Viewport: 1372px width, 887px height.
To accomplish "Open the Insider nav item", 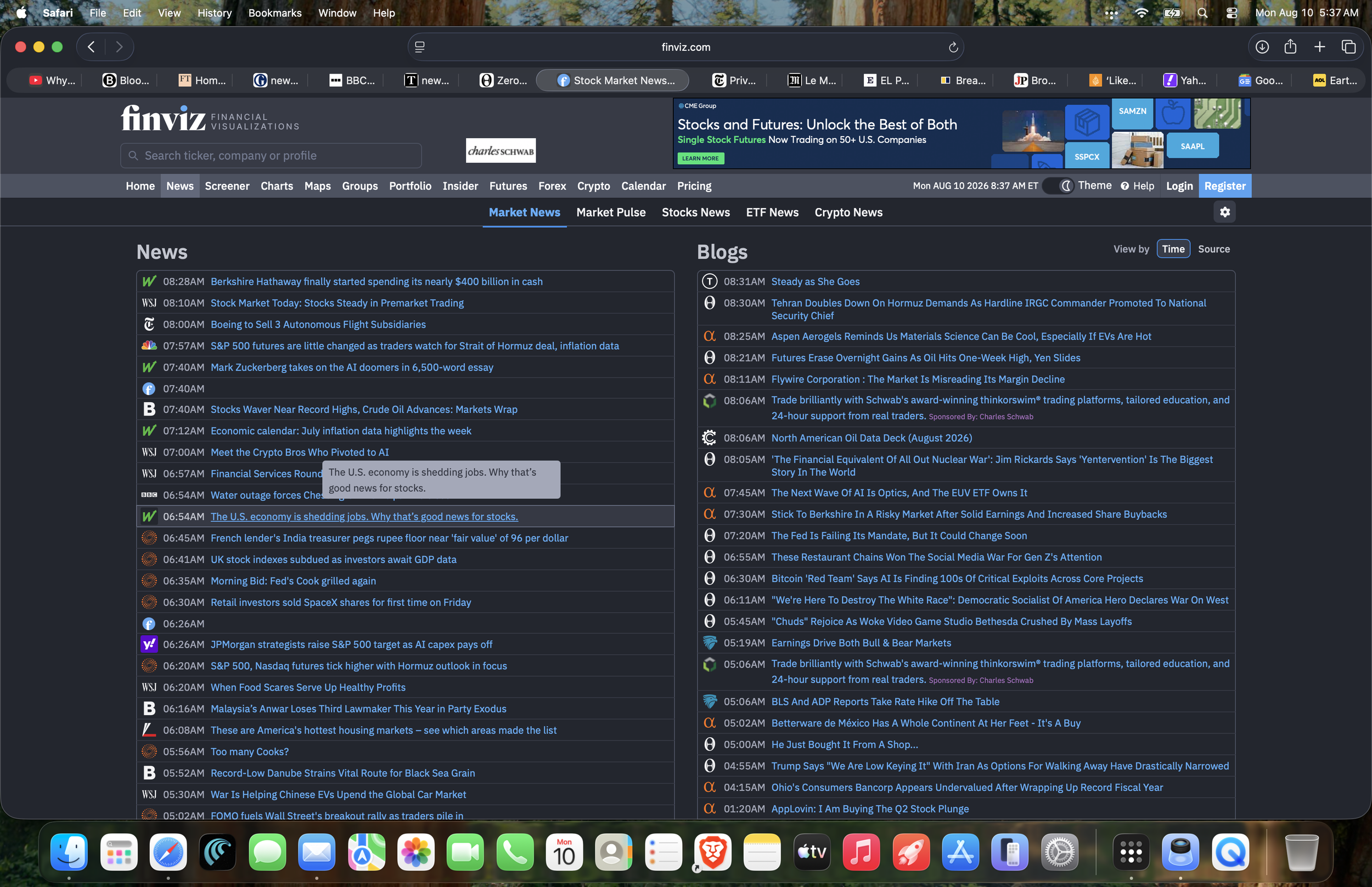I will point(460,186).
